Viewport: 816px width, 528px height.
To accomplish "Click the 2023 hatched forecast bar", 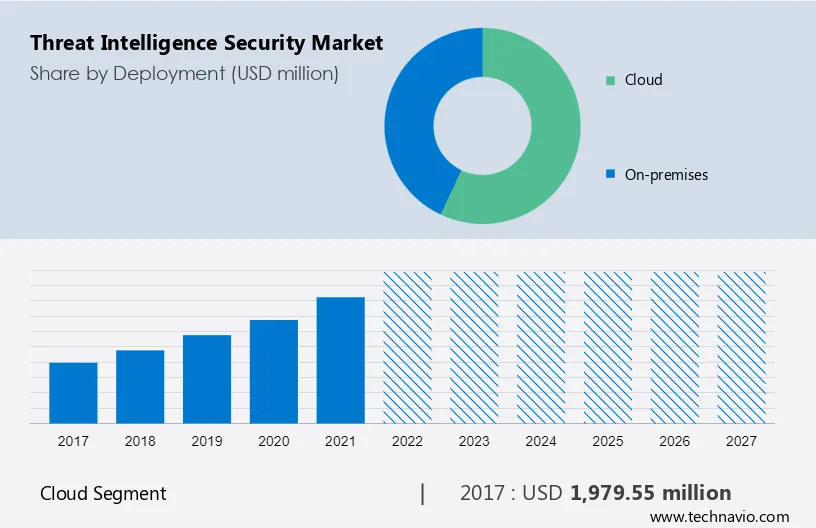I will (x=474, y=347).
